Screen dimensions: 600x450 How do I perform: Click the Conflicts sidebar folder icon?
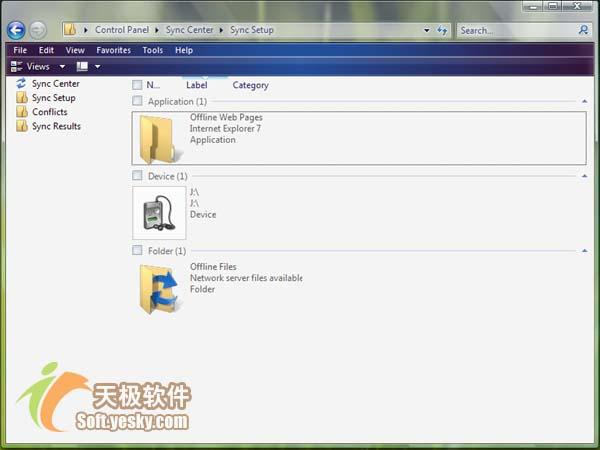22,112
